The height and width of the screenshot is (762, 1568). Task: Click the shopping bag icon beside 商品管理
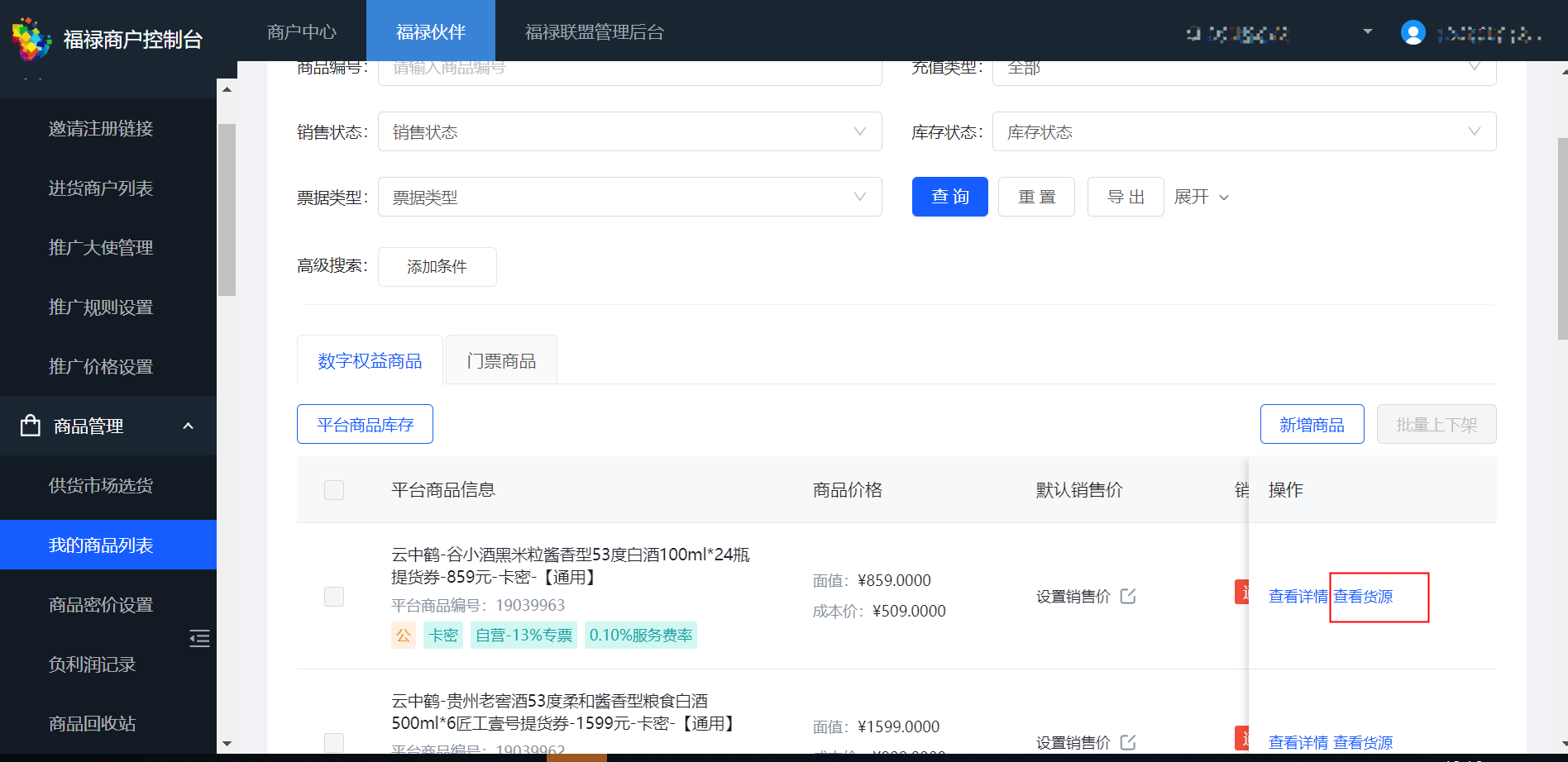31,426
